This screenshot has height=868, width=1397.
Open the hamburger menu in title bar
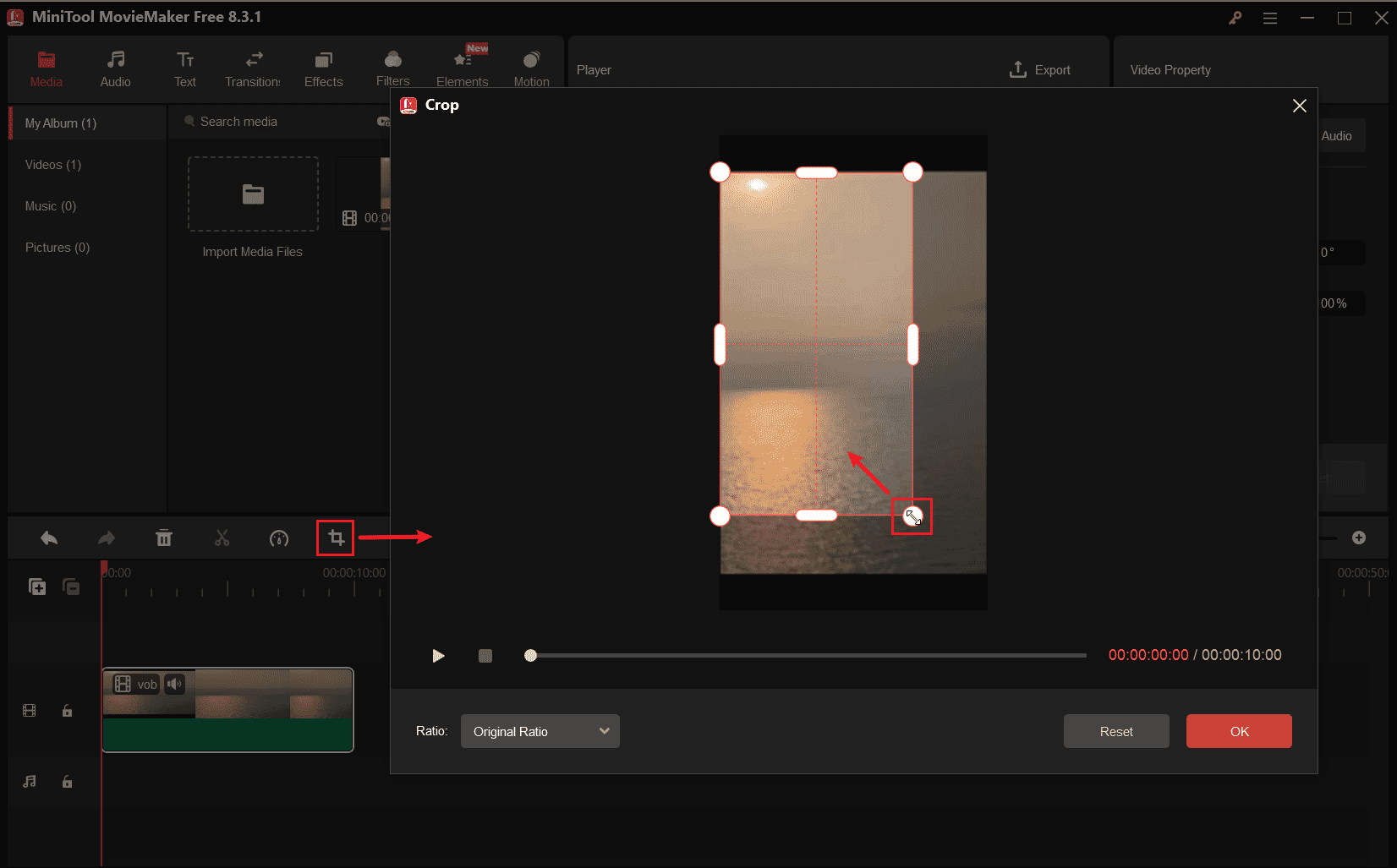coord(1270,18)
